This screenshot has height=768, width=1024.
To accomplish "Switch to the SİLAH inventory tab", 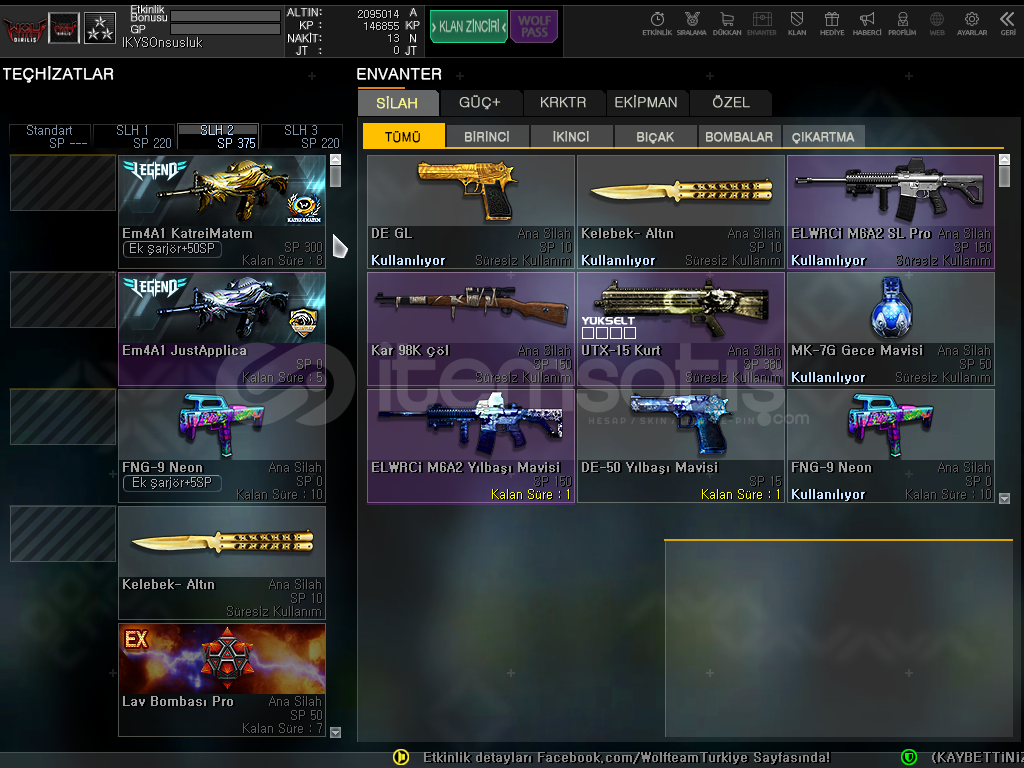I will 397,103.
